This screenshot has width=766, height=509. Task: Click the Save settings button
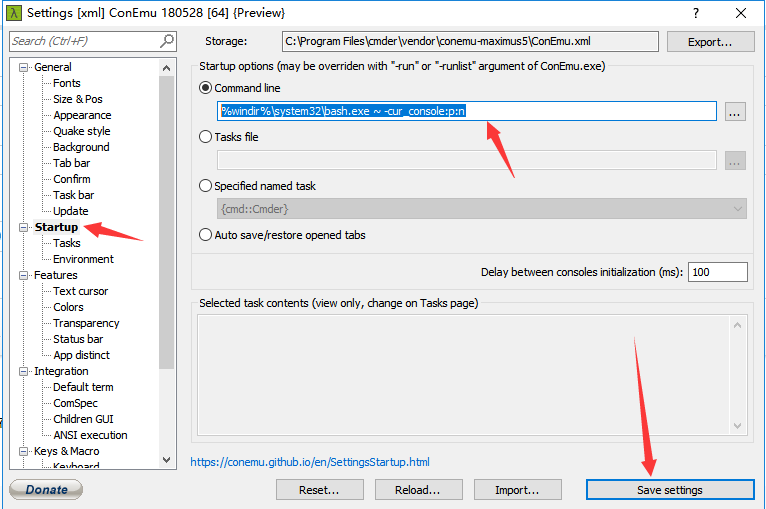click(x=669, y=490)
